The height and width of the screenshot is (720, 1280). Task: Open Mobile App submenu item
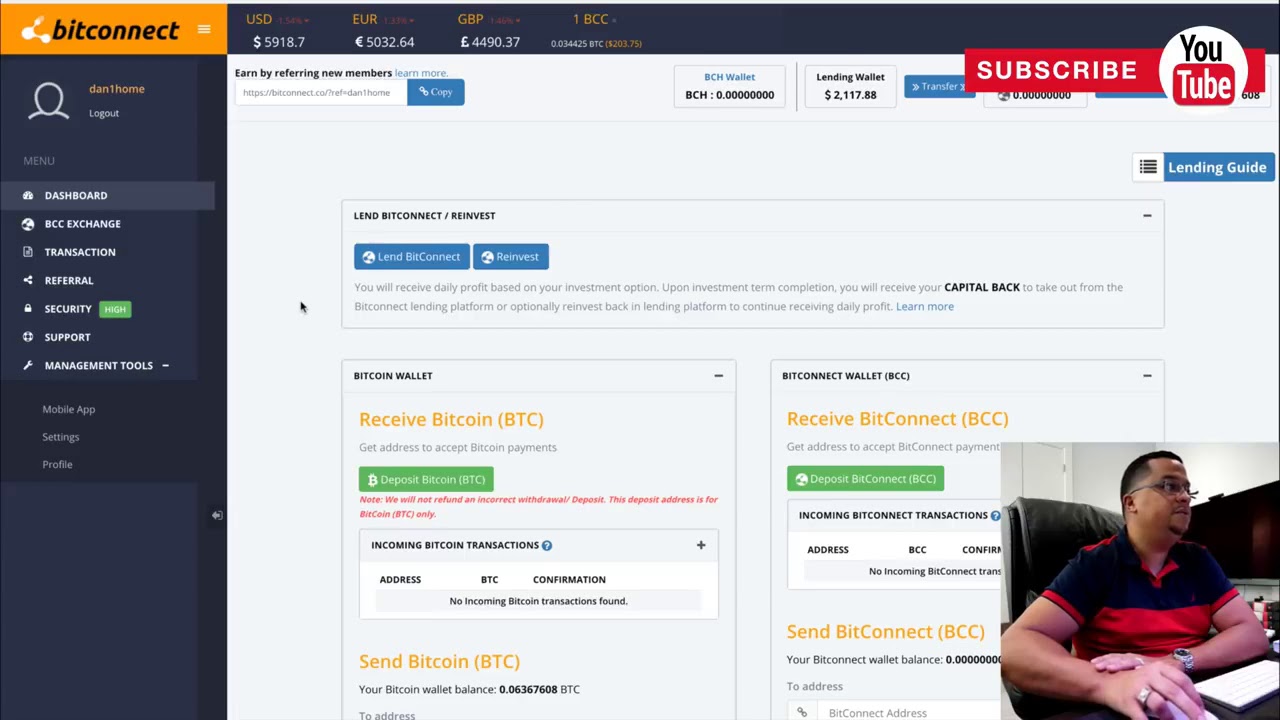click(x=69, y=409)
